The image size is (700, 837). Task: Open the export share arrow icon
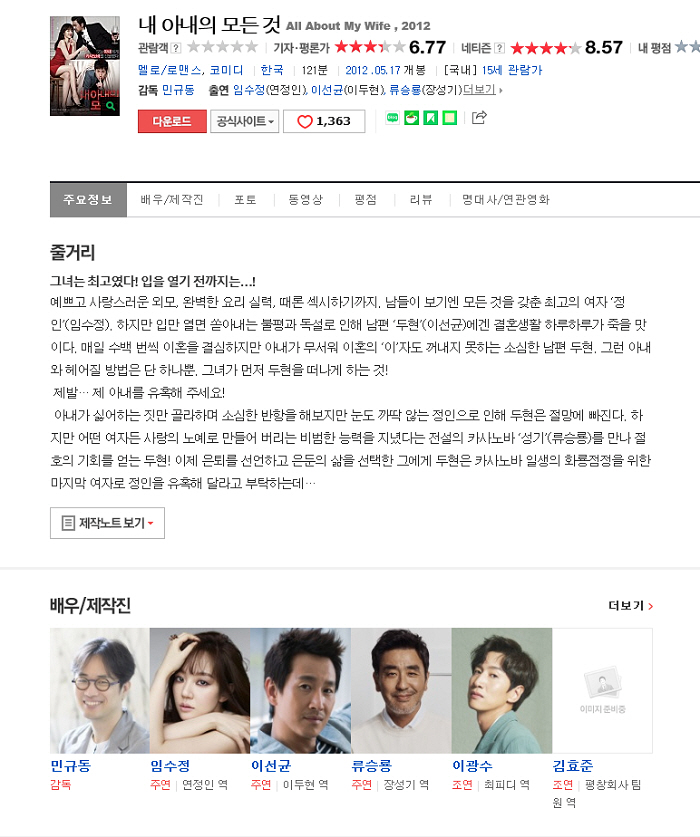click(479, 117)
